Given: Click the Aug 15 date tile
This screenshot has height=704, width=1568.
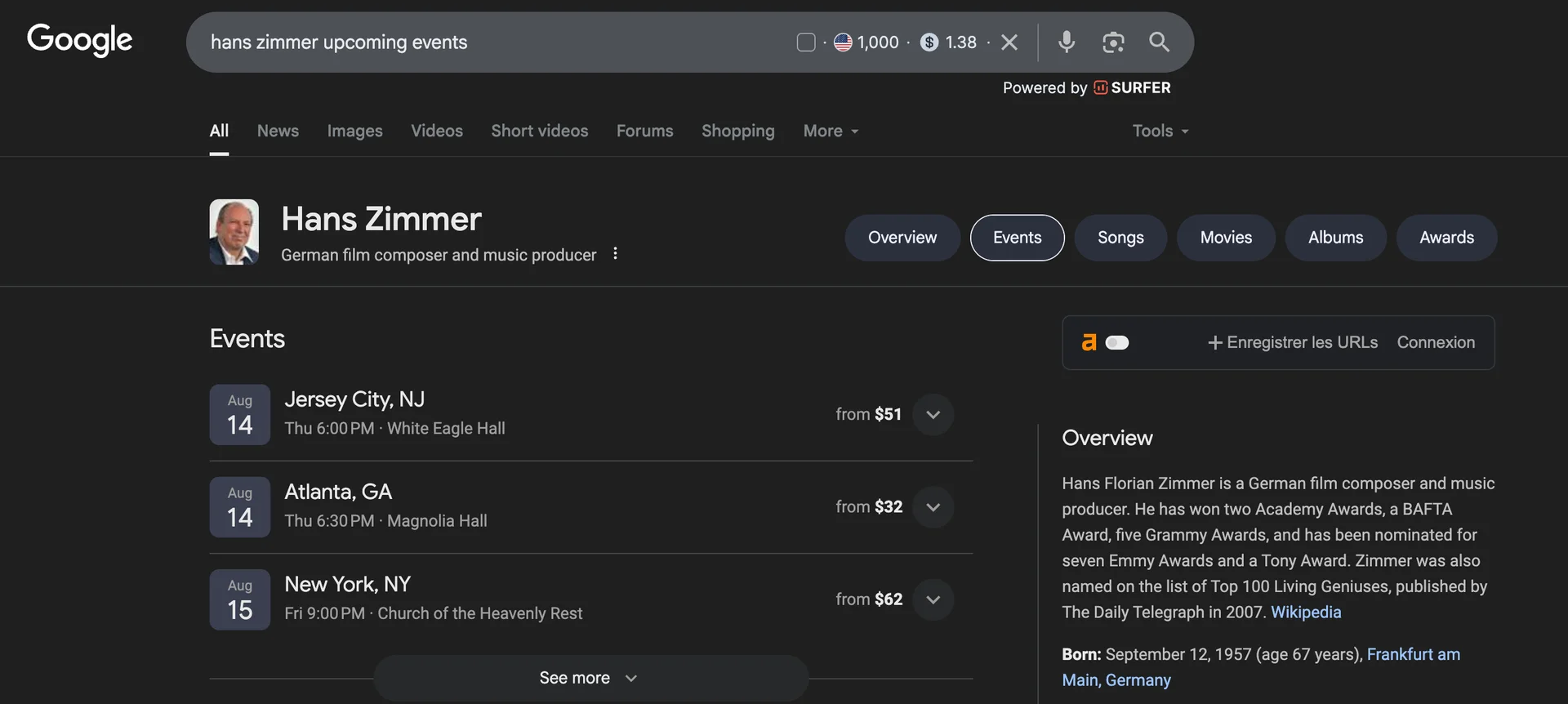Looking at the screenshot, I should point(240,599).
